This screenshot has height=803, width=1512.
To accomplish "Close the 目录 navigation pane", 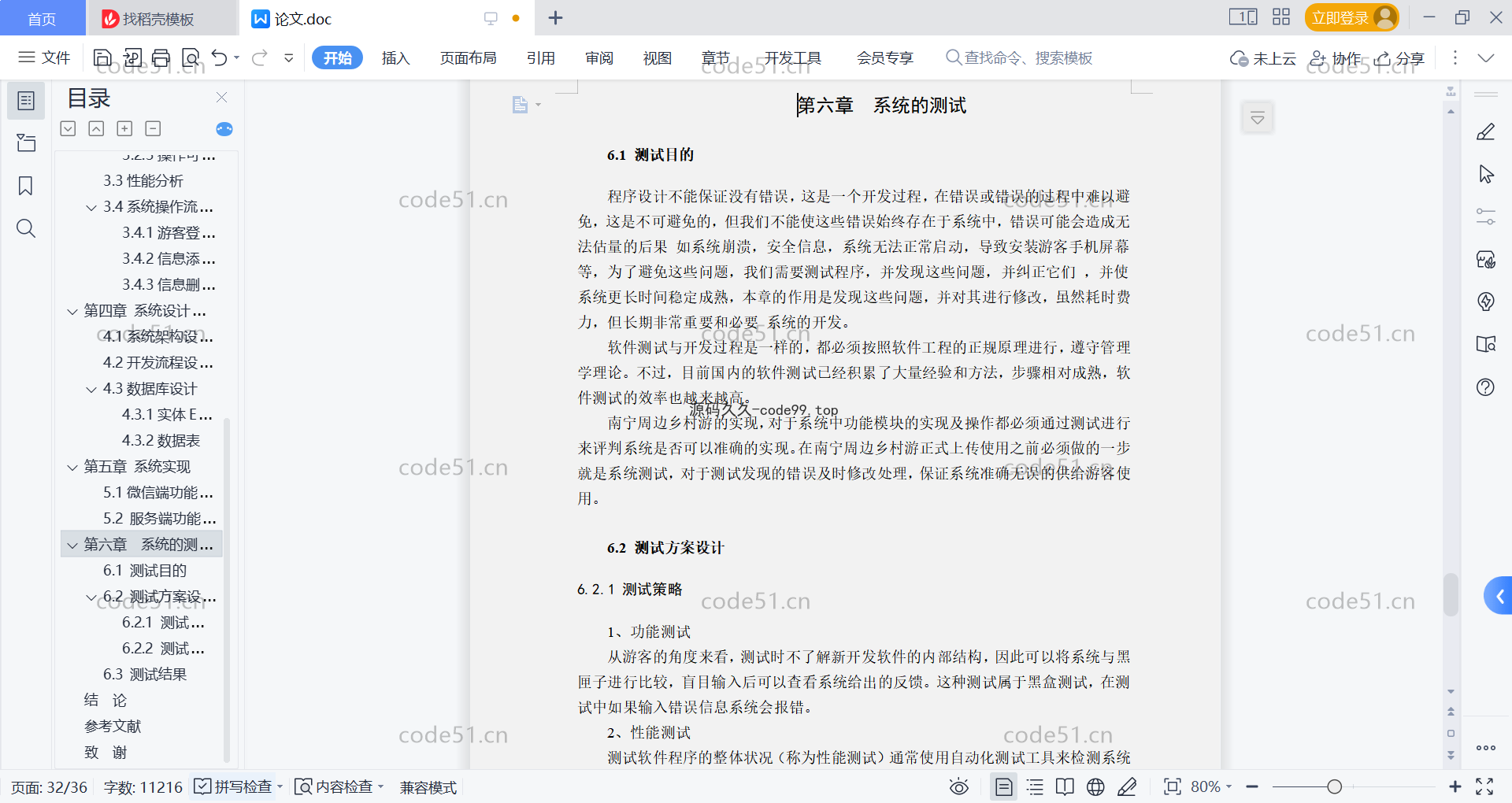I will pyautogui.click(x=222, y=98).
